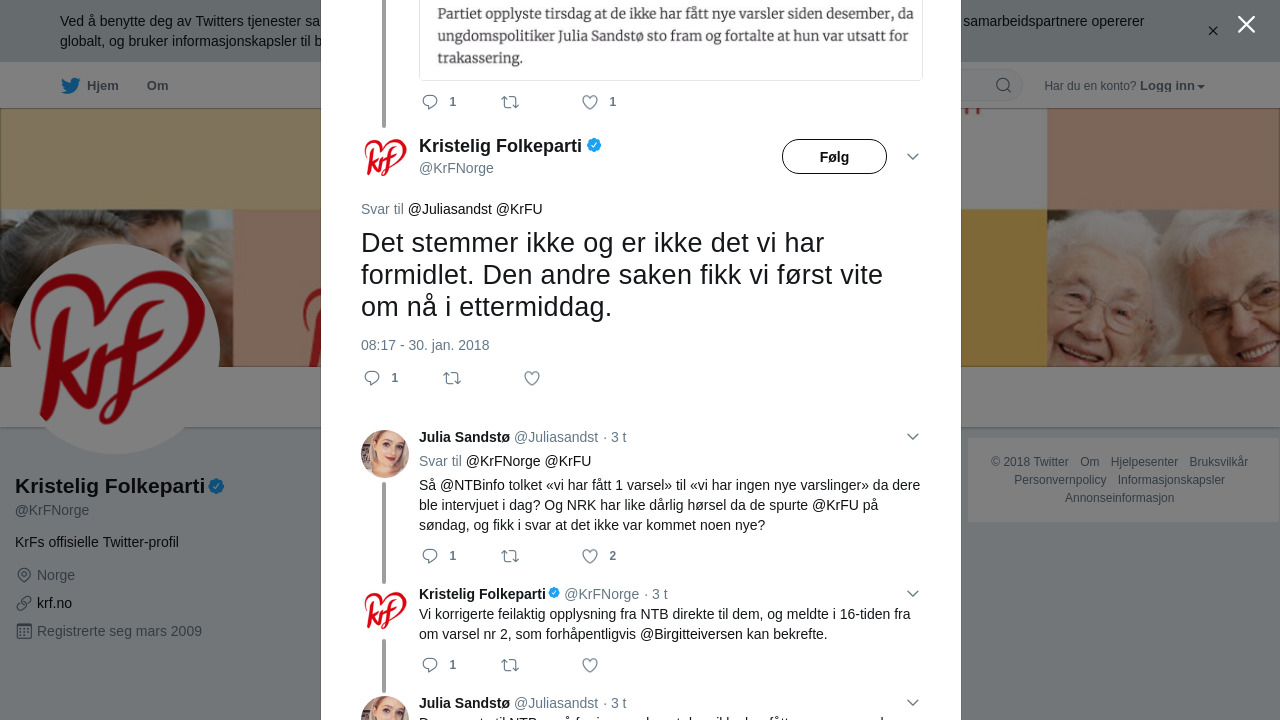Go to Hjem in the navigation
The width and height of the screenshot is (1280, 720).
[102, 86]
